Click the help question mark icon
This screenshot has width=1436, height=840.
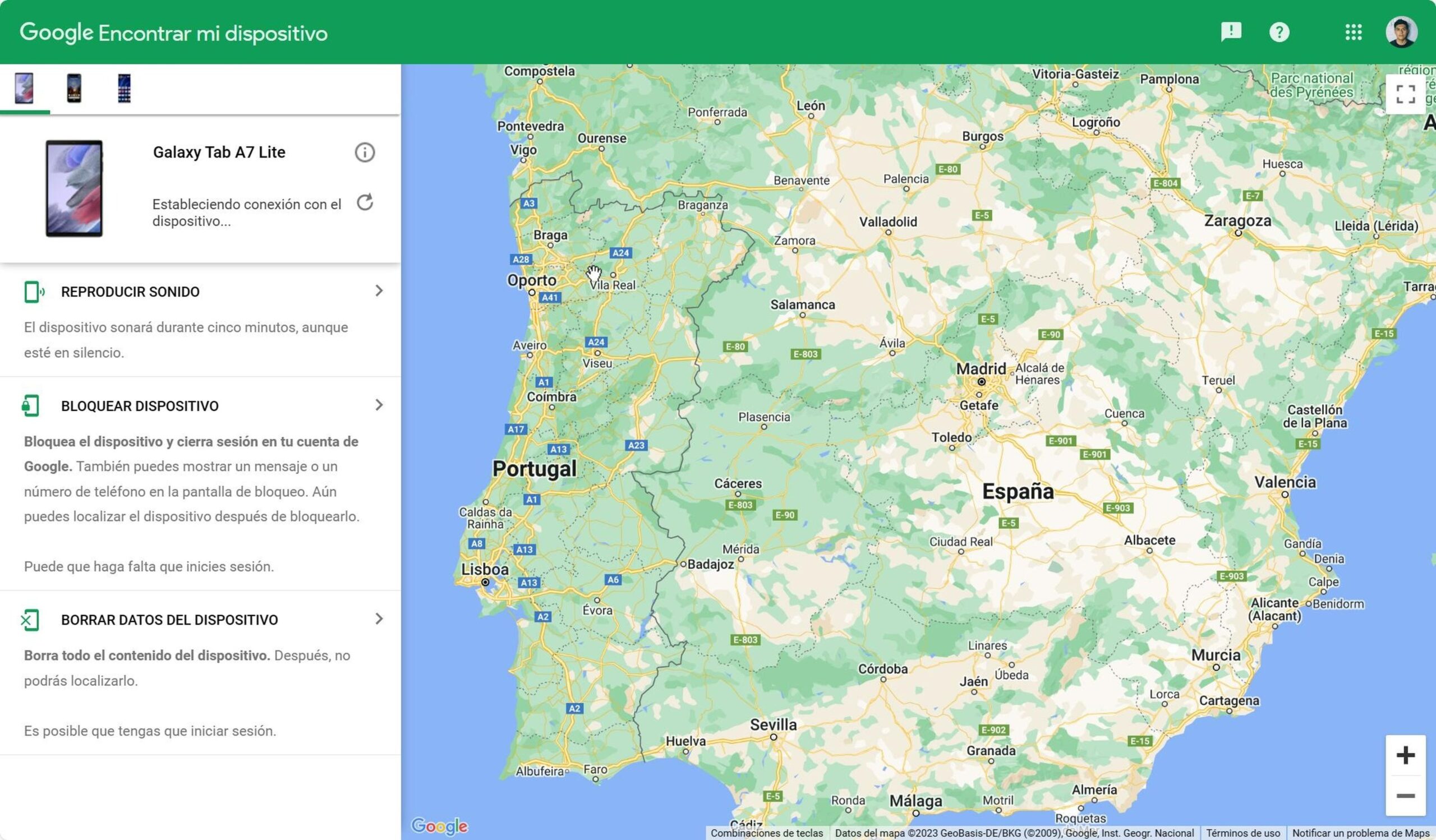pyautogui.click(x=1279, y=32)
